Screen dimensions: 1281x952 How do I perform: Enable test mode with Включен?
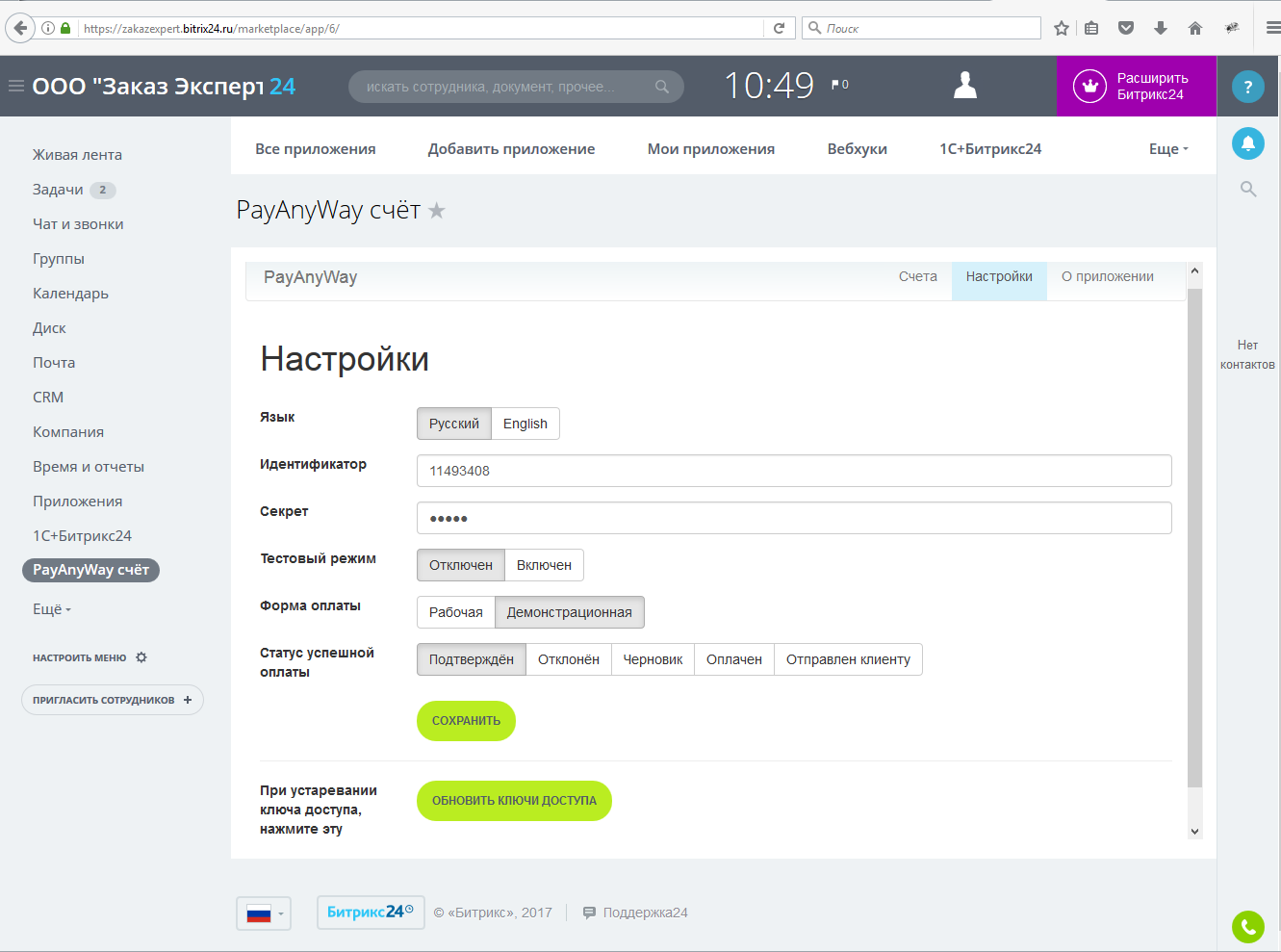(x=544, y=565)
